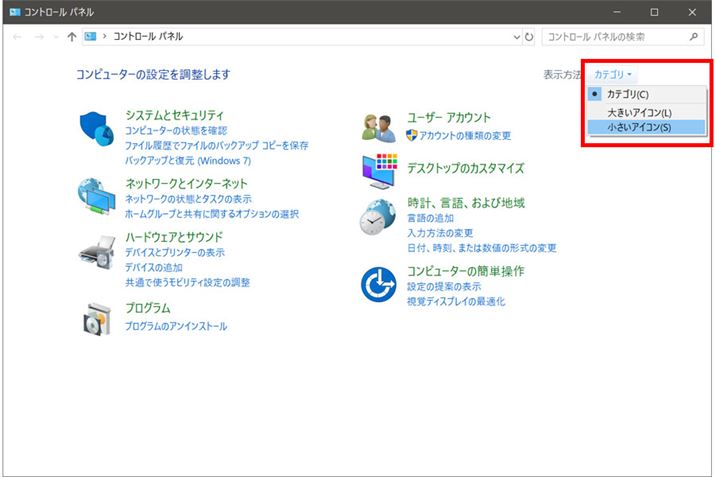The image size is (715, 477).
Task: Open デバイスとプリンターの表示 link
Action: [174, 253]
